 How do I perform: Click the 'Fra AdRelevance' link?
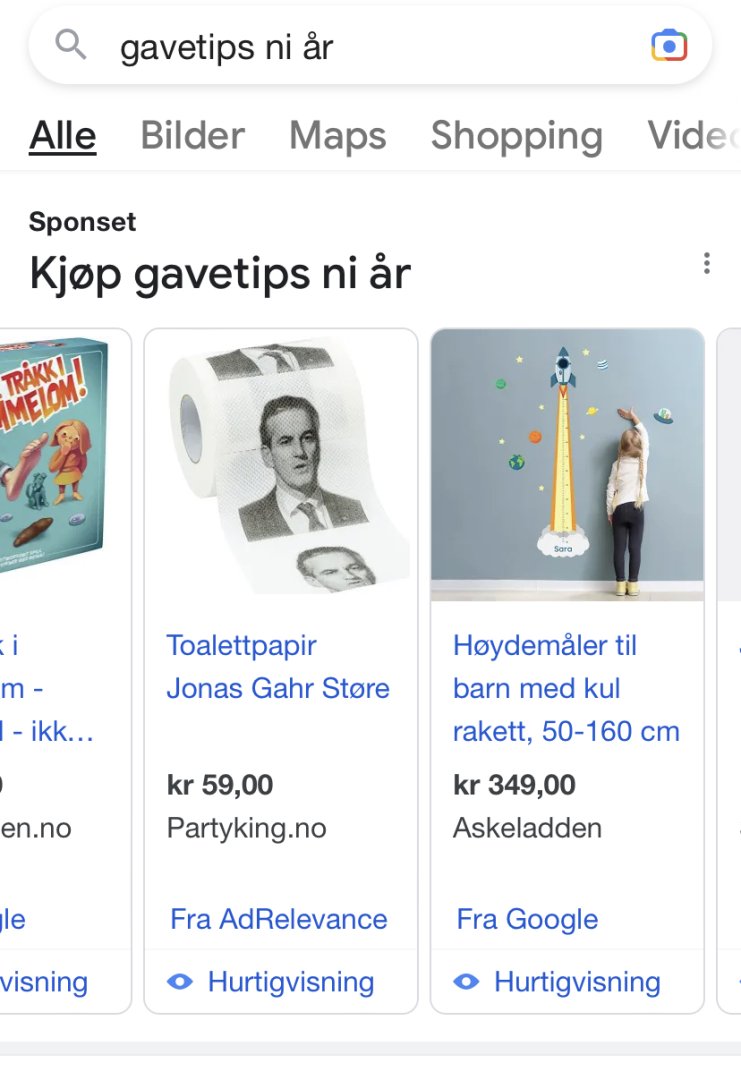coord(278,919)
